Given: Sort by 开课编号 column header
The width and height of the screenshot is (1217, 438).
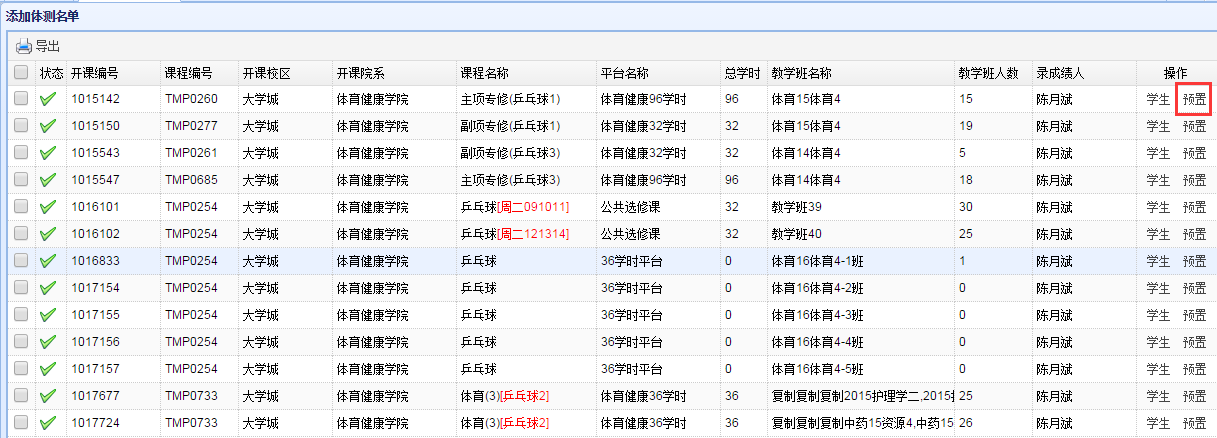Looking at the screenshot, I should (95, 73).
